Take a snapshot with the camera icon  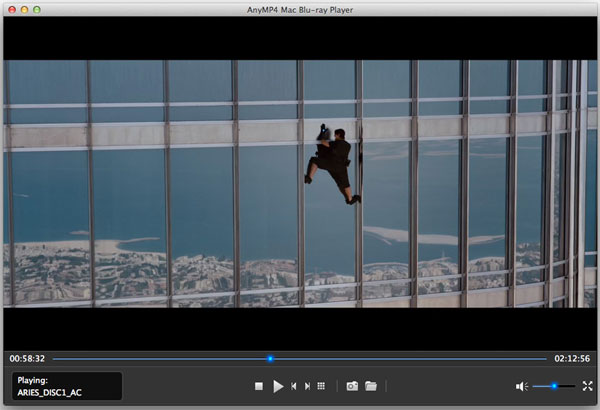pos(352,386)
